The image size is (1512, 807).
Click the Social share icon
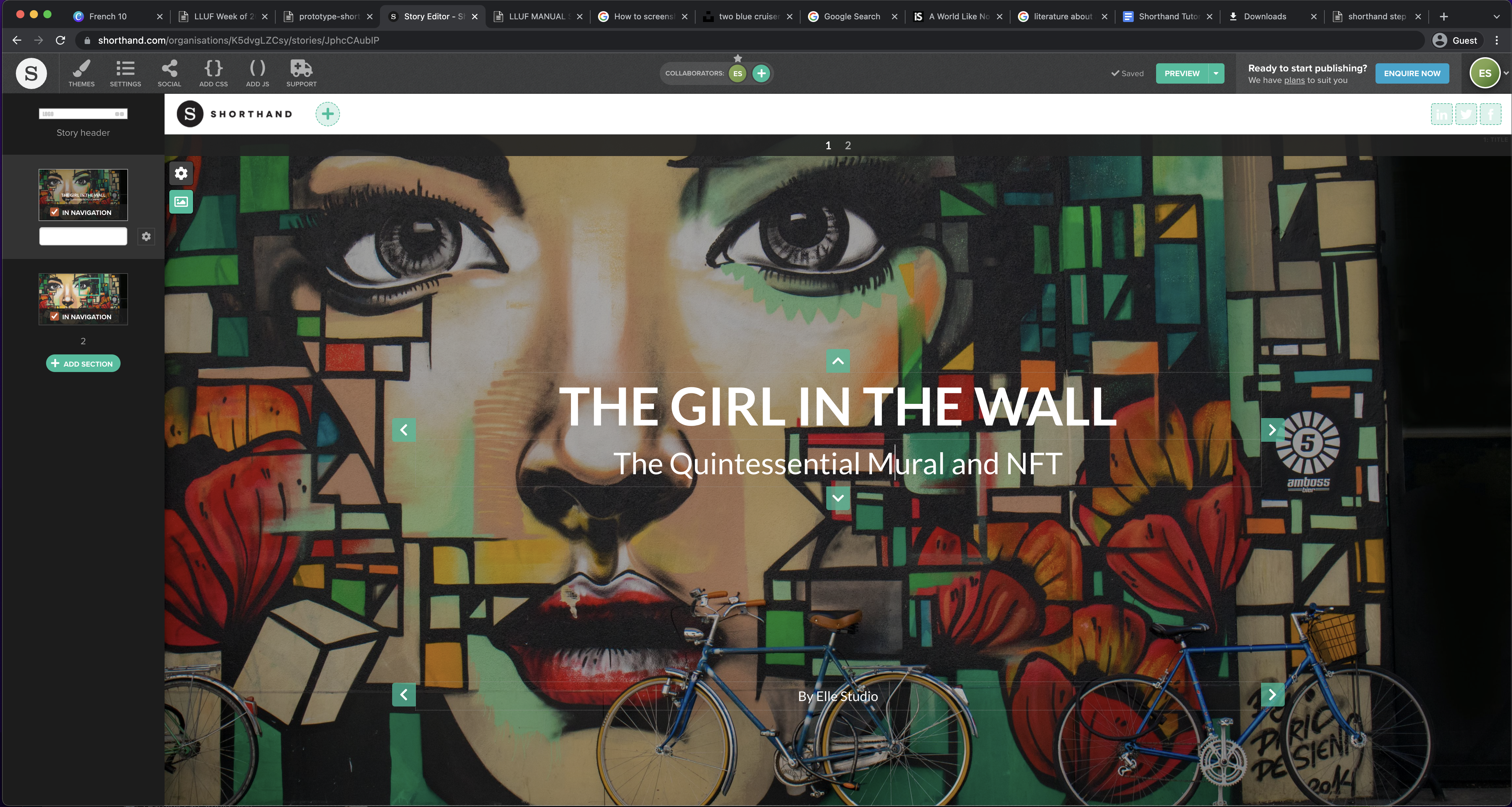[169, 73]
